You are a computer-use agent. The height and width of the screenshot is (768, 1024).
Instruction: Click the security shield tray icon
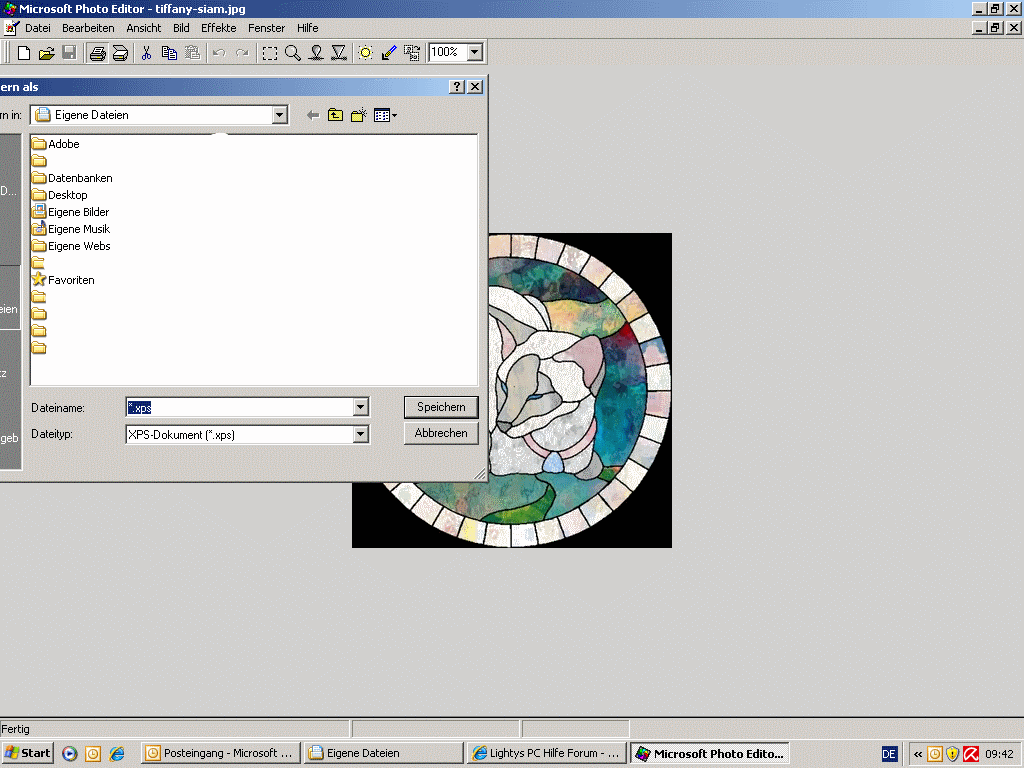[x=953, y=754]
